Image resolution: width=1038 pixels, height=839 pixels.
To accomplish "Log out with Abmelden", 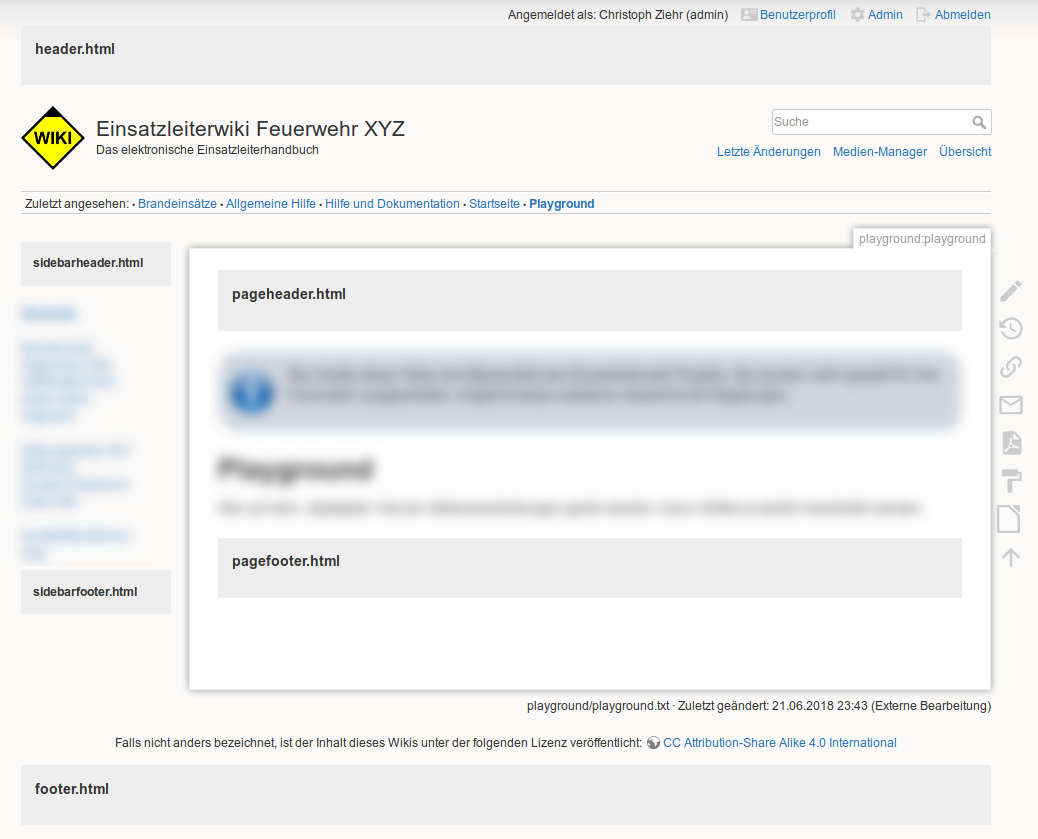I will tap(962, 15).
